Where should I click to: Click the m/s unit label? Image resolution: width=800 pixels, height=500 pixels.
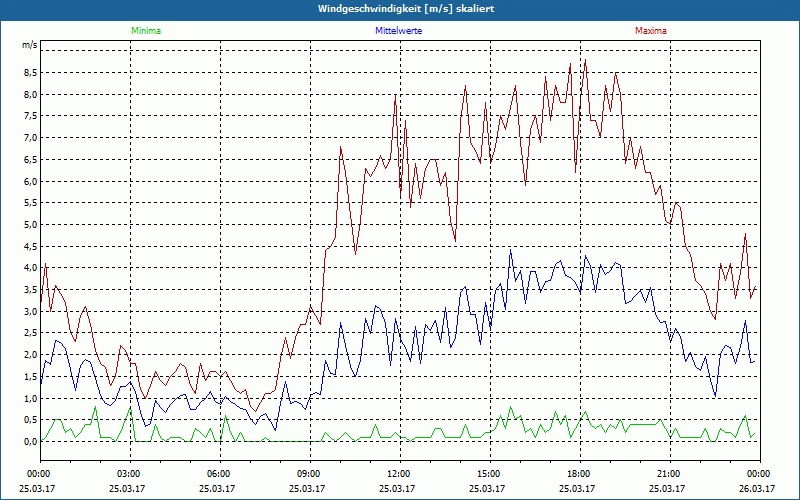coord(29,46)
